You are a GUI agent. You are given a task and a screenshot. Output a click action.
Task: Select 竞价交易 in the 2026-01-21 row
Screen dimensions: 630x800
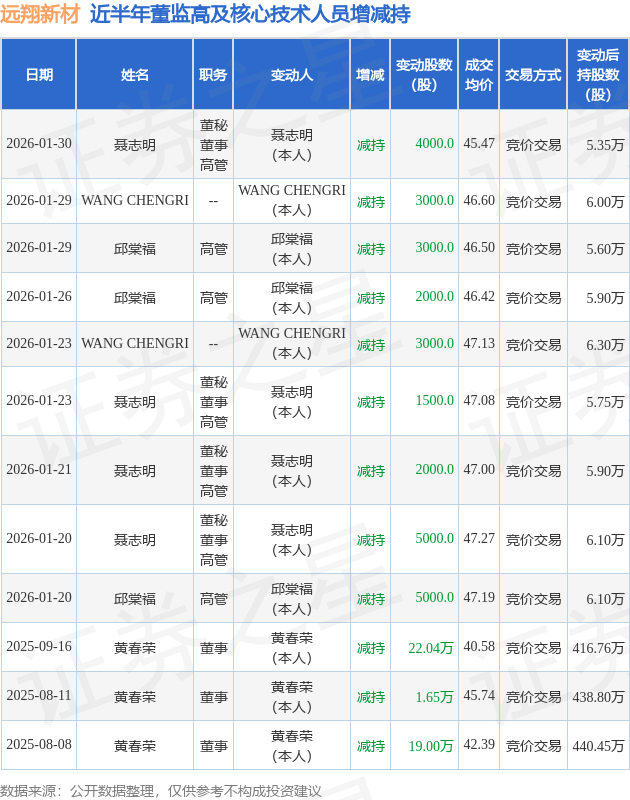pyautogui.click(x=533, y=471)
